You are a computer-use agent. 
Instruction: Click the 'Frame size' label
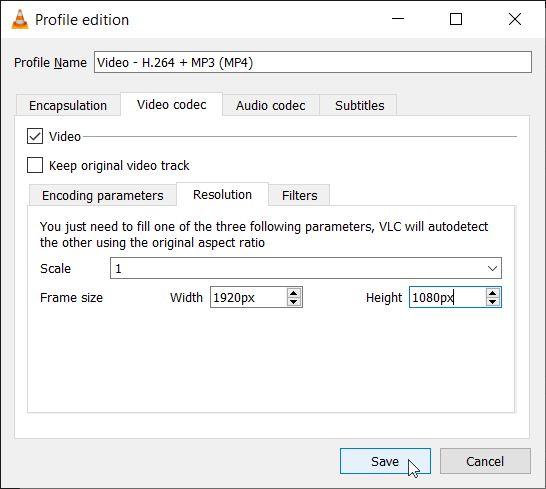71,297
